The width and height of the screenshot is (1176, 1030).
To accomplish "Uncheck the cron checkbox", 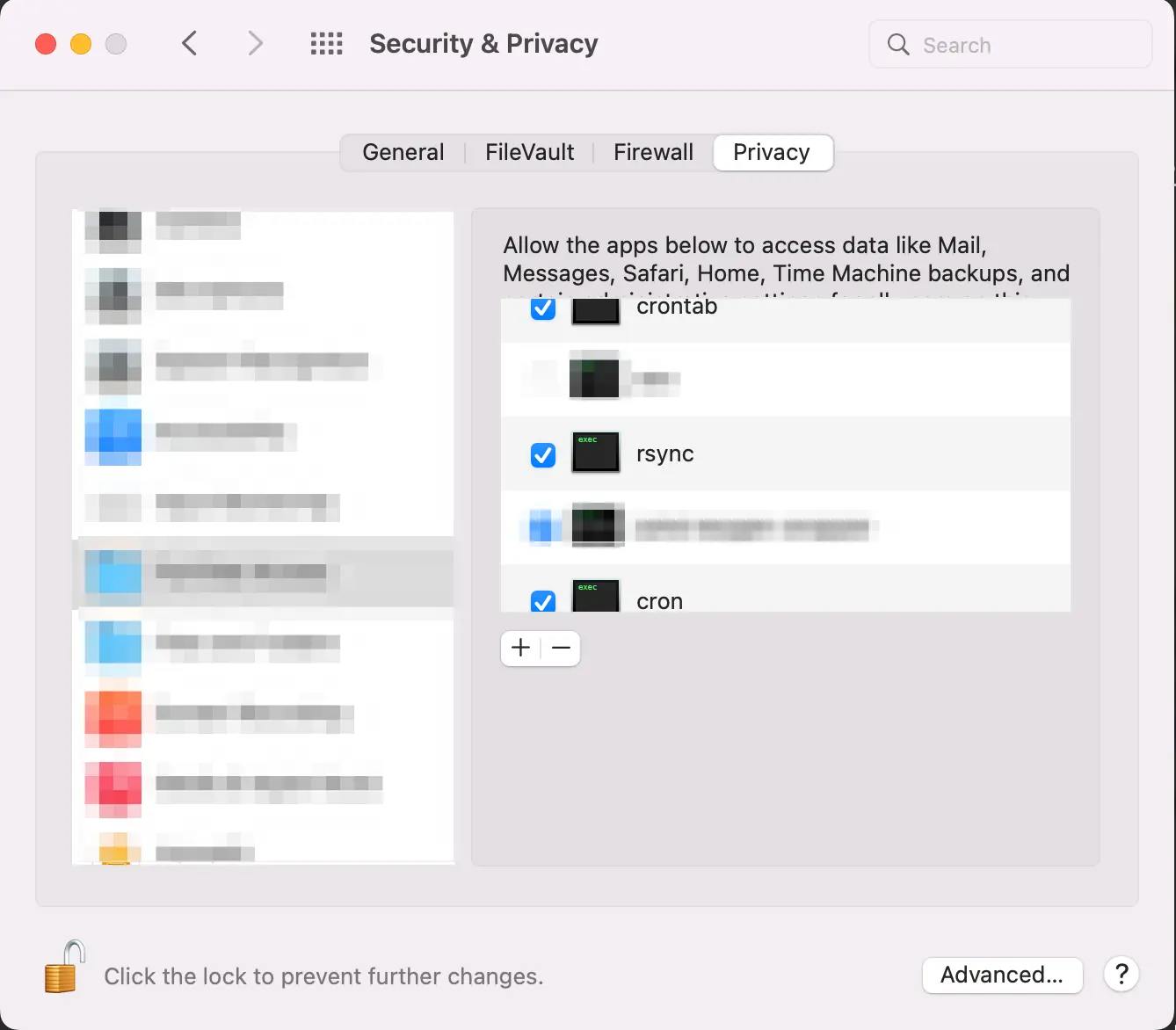I will [x=543, y=601].
